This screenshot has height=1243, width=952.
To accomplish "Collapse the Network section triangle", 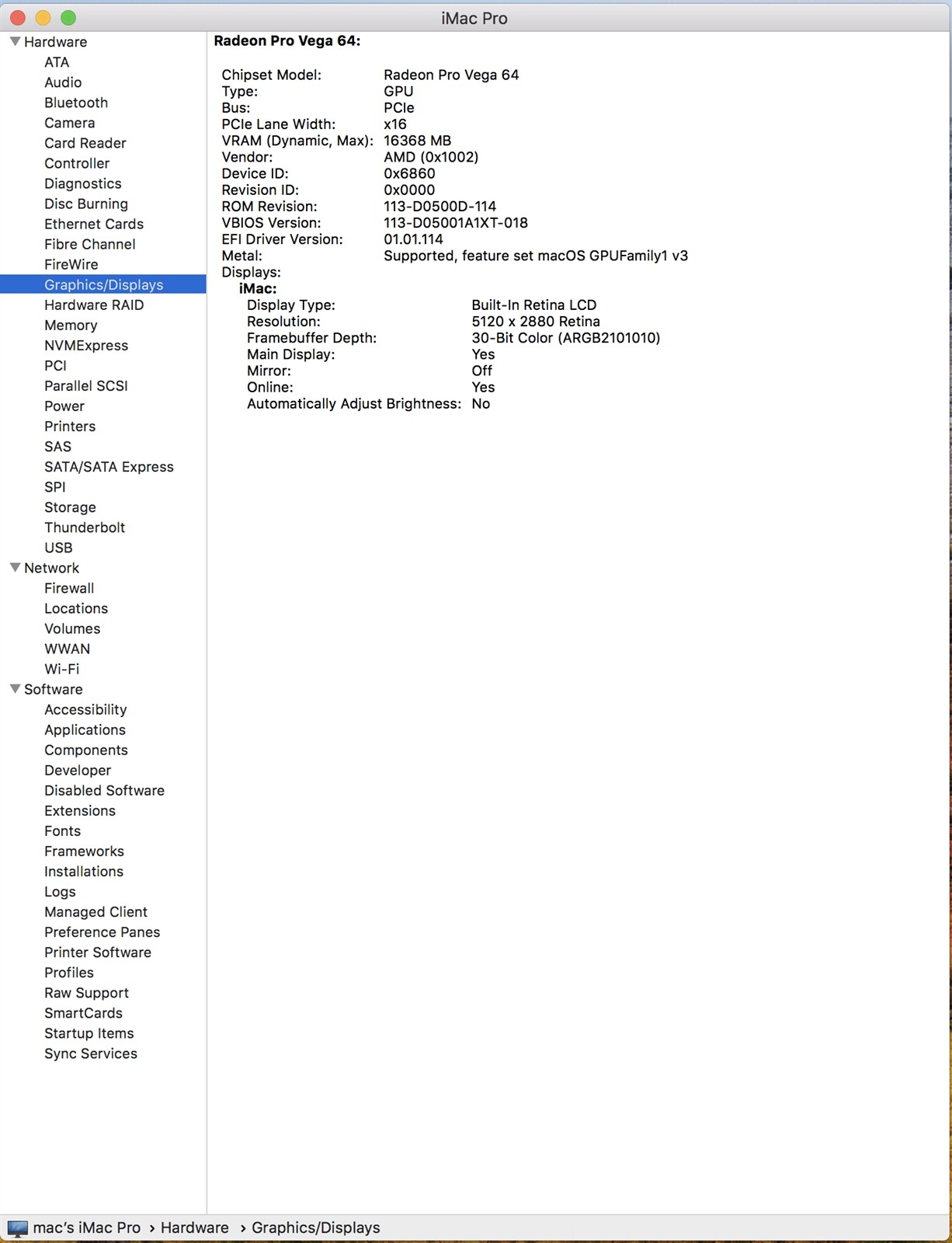I will [x=15, y=567].
